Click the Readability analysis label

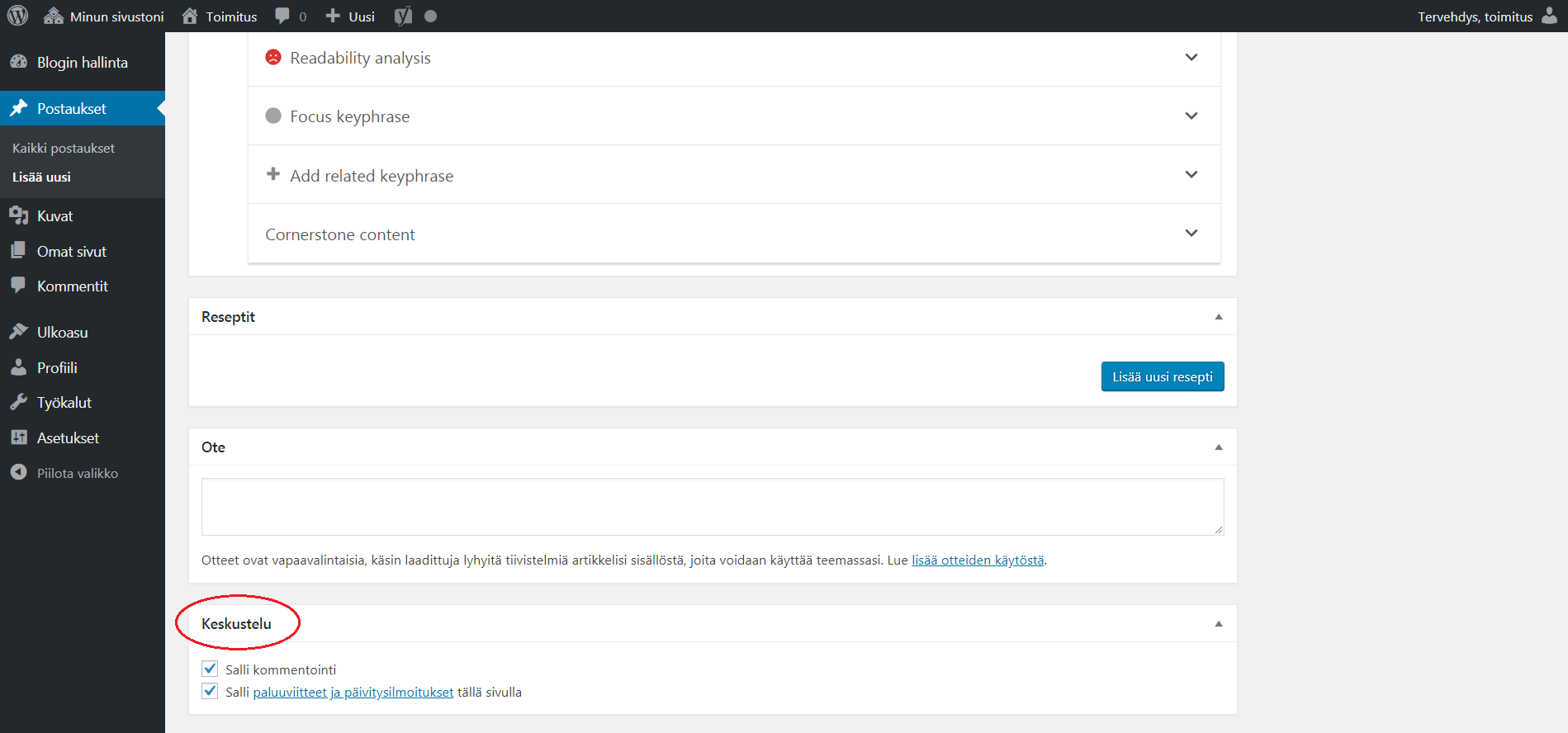tap(360, 58)
